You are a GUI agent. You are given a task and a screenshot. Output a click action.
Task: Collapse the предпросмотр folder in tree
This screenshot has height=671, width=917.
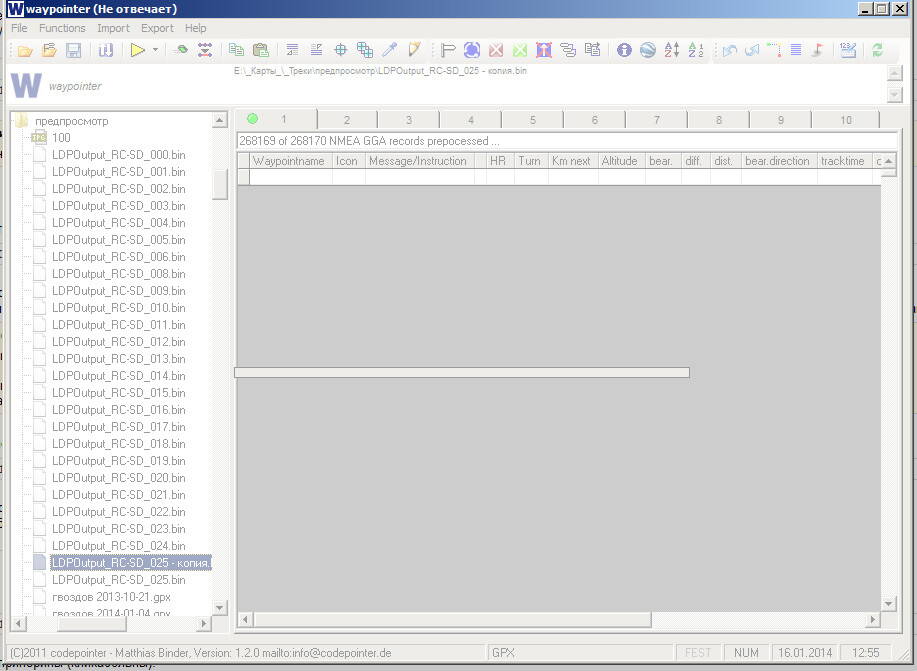tap(20, 121)
